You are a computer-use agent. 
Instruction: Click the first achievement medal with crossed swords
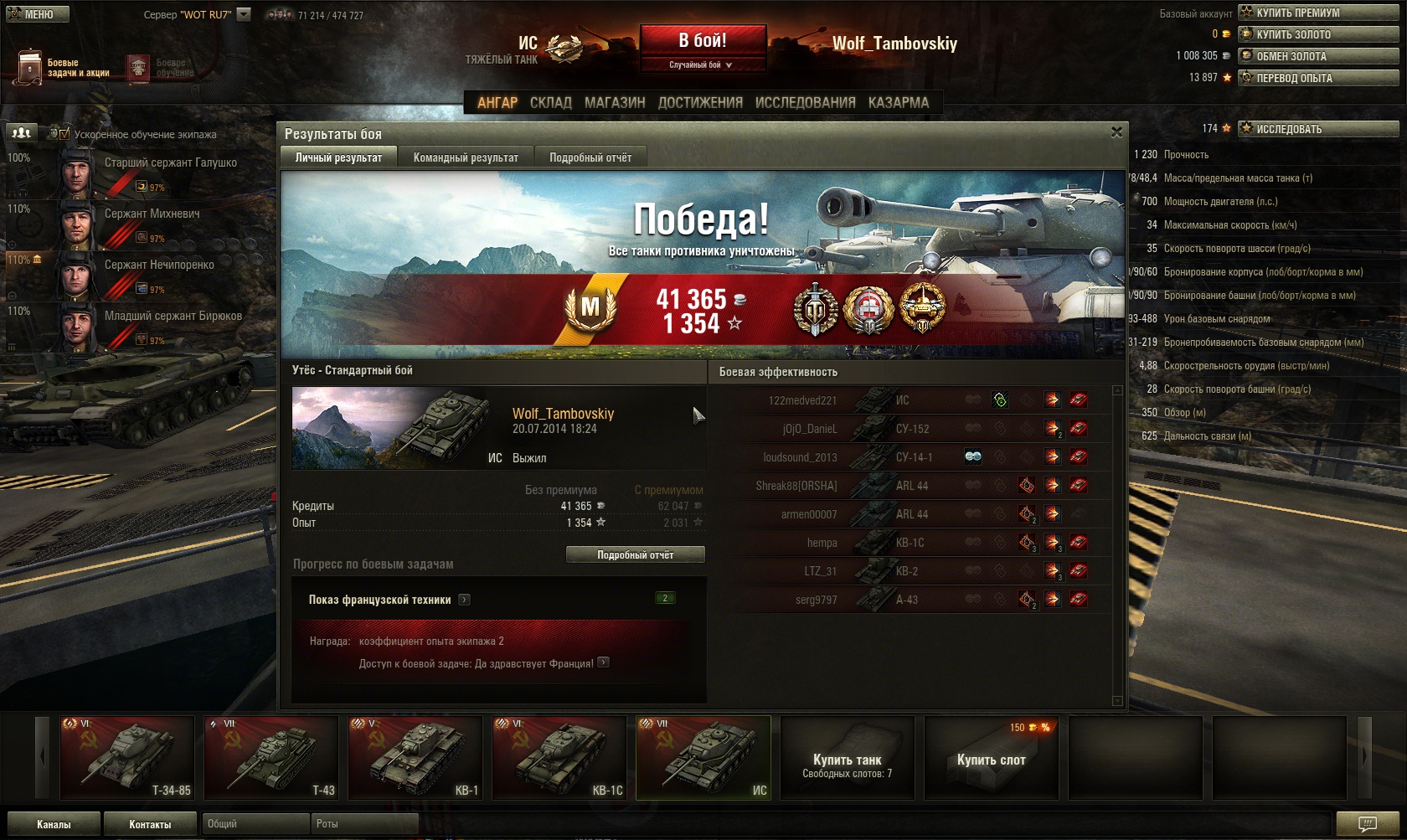815,308
